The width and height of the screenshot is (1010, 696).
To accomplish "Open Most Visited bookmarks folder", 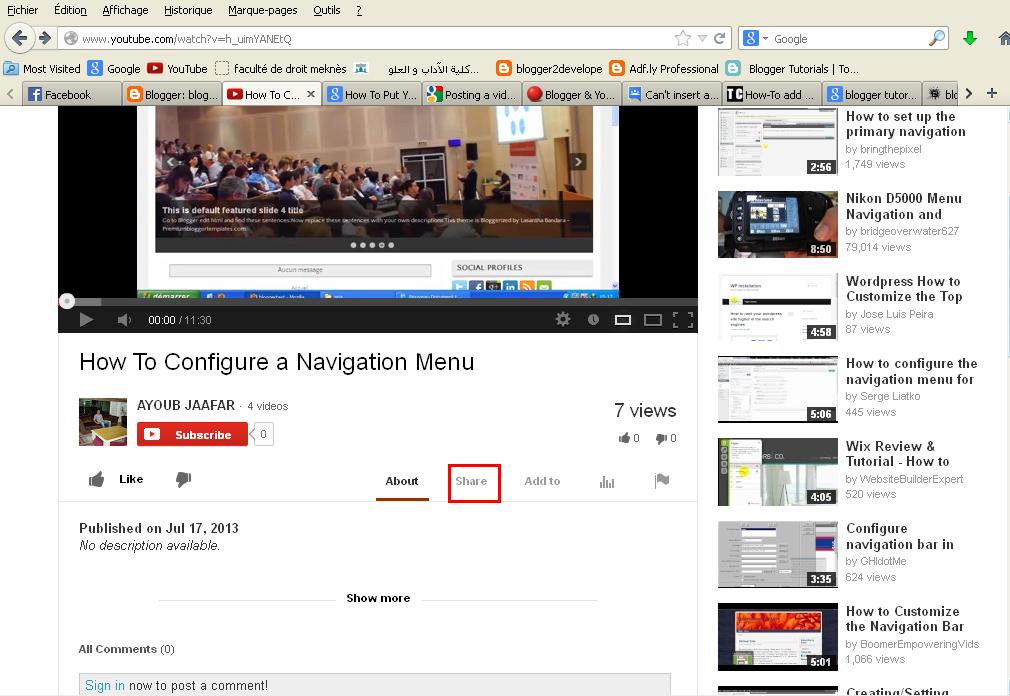I will (43, 68).
